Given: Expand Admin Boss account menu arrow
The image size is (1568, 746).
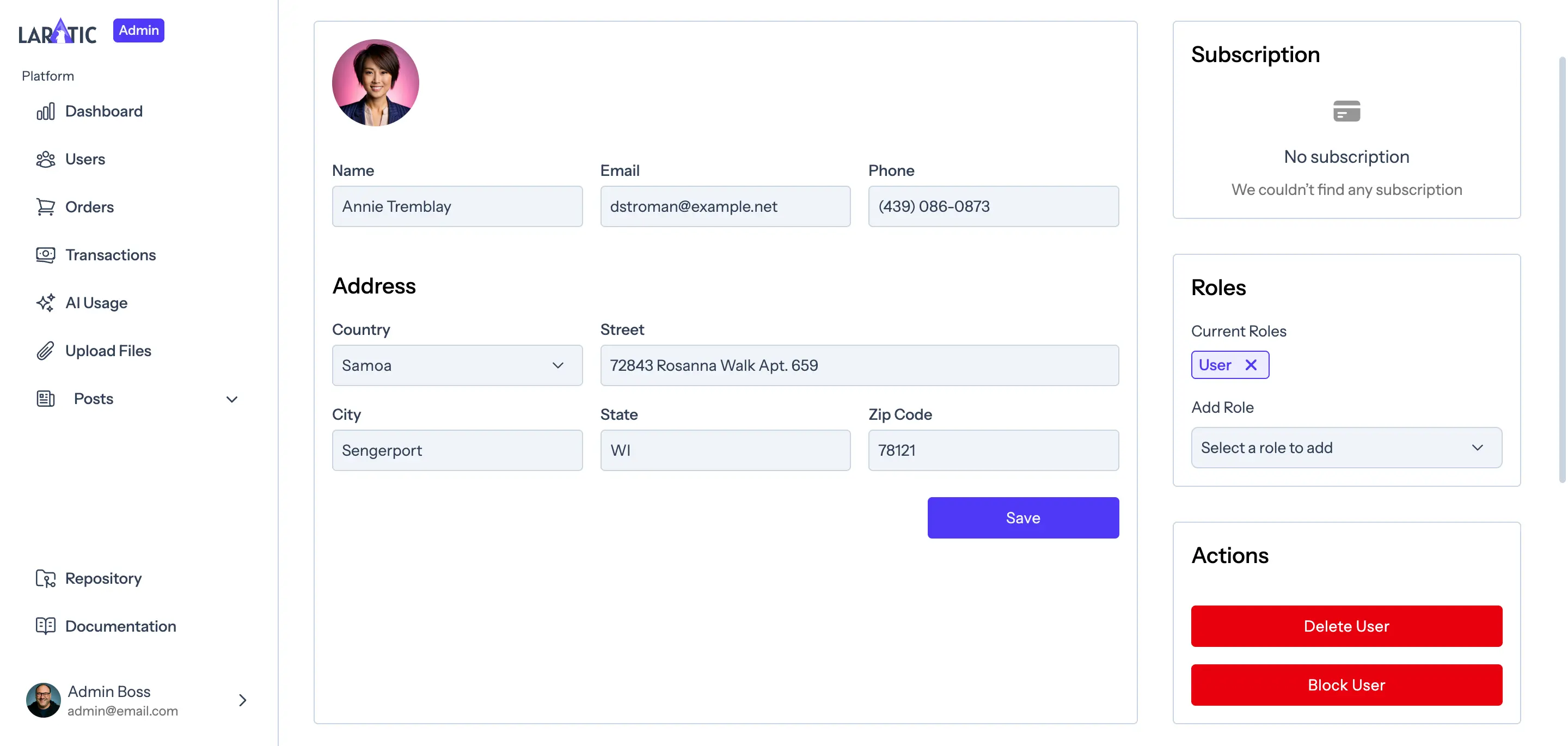Looking at the screenshot, I should point(242,700).
